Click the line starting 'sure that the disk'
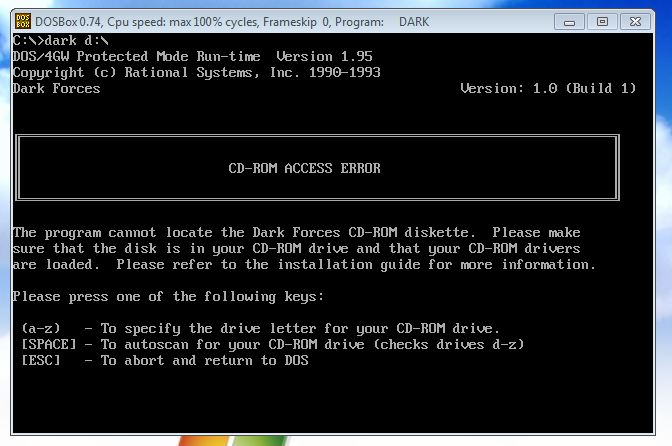This screenshot has width=672, height=446. click(296, 249)
